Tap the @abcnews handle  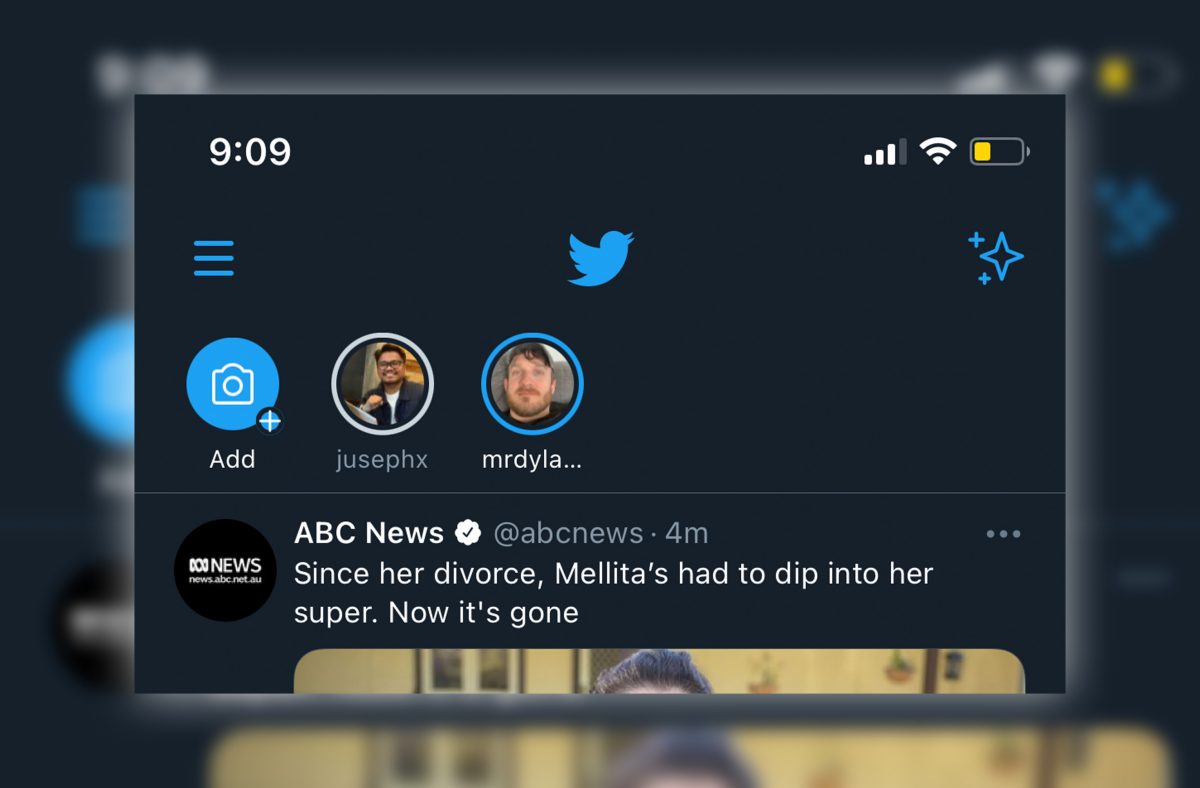(567, 534)
